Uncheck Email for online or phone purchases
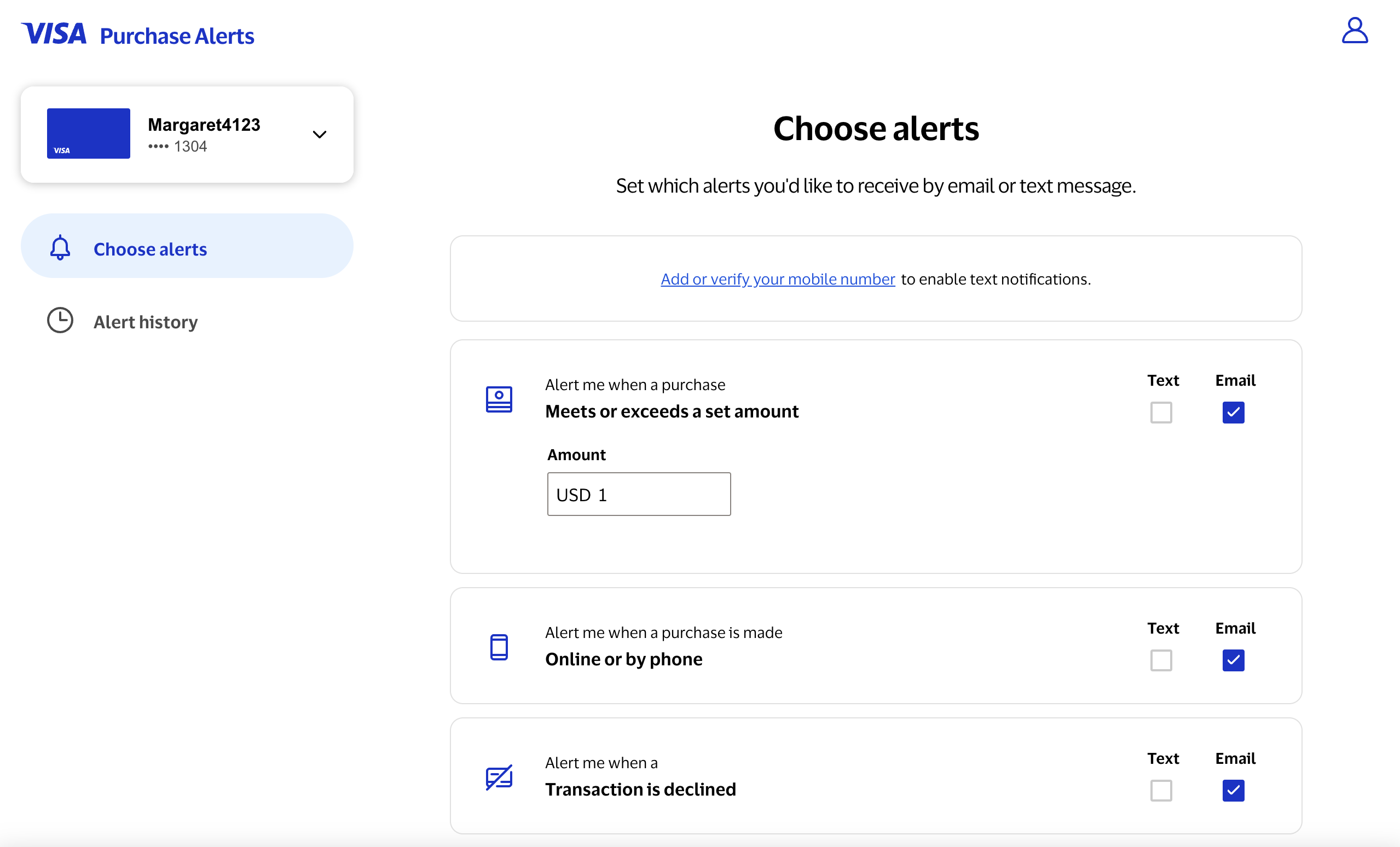 (1233, 660)
